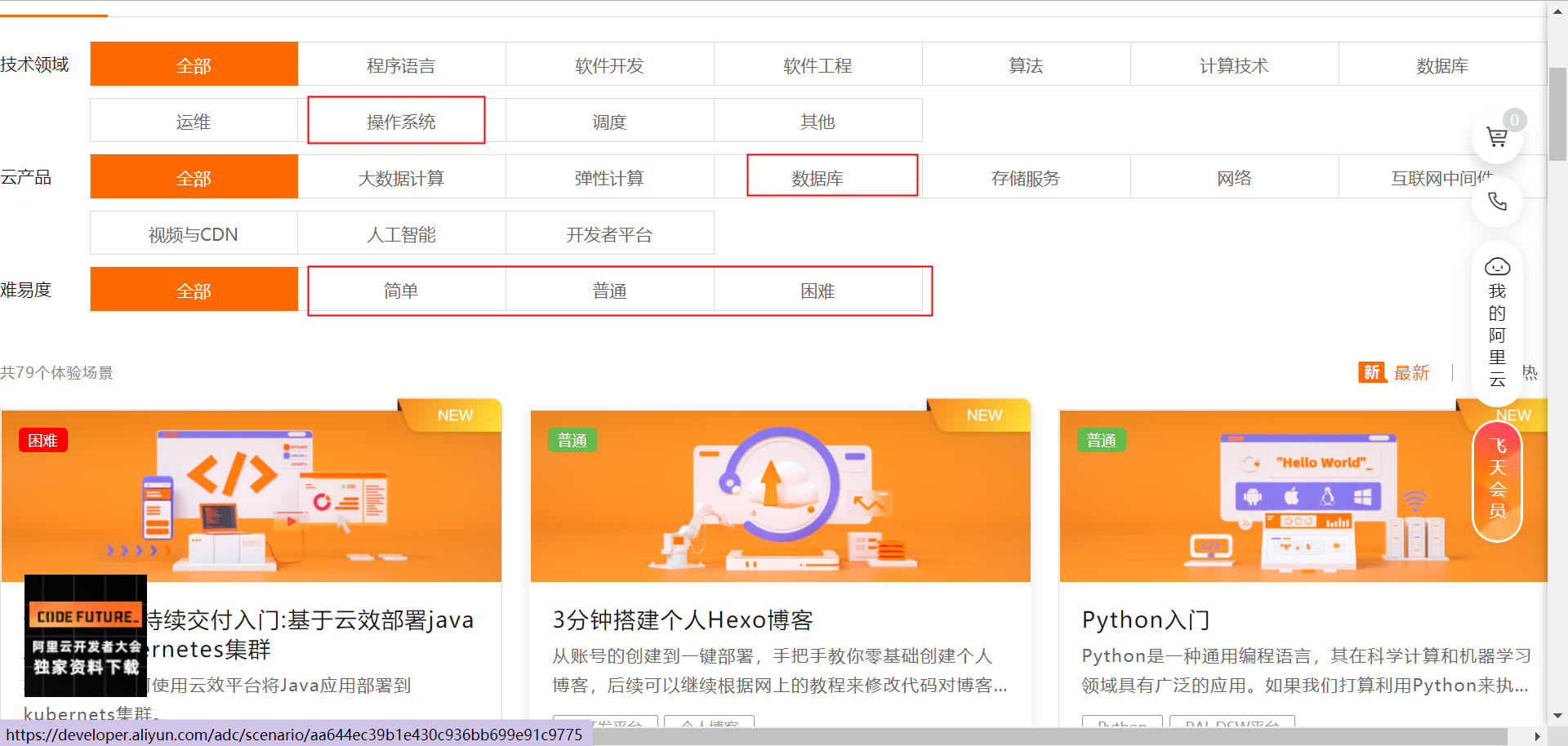
Task: Click the phone contact icon
Action: click(x=1497, y=201)
